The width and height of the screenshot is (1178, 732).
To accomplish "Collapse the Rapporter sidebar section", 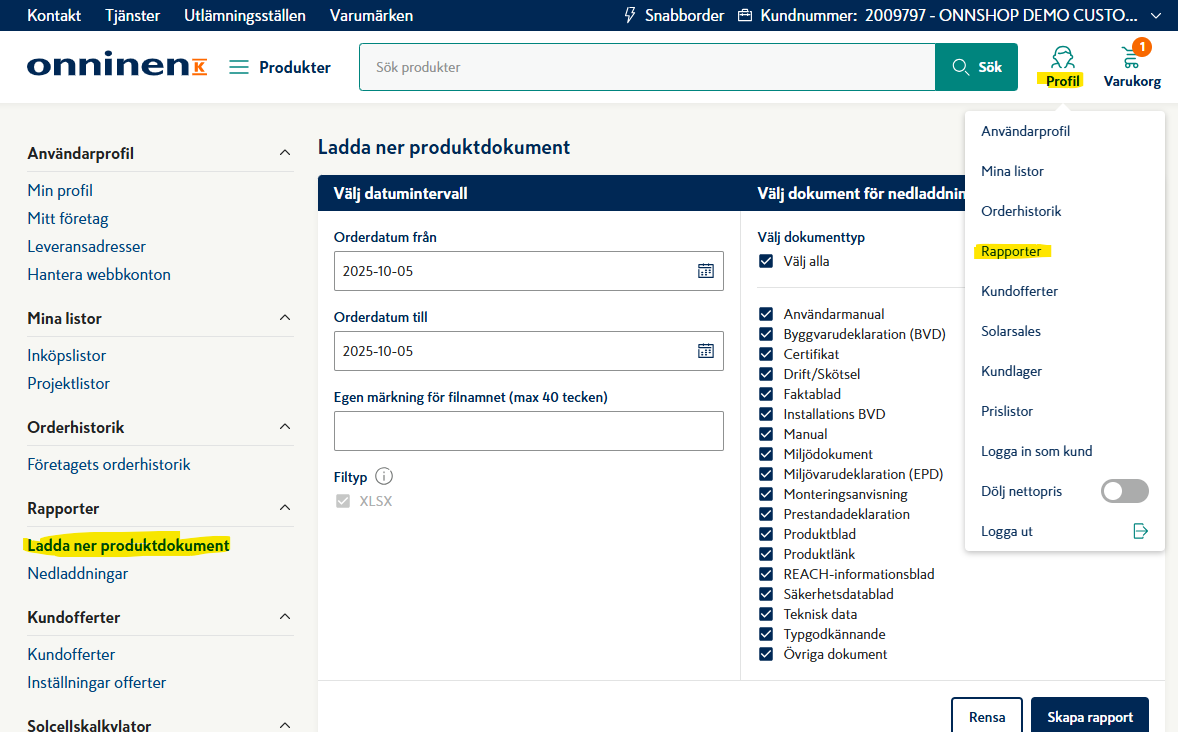I will point(285,508).
